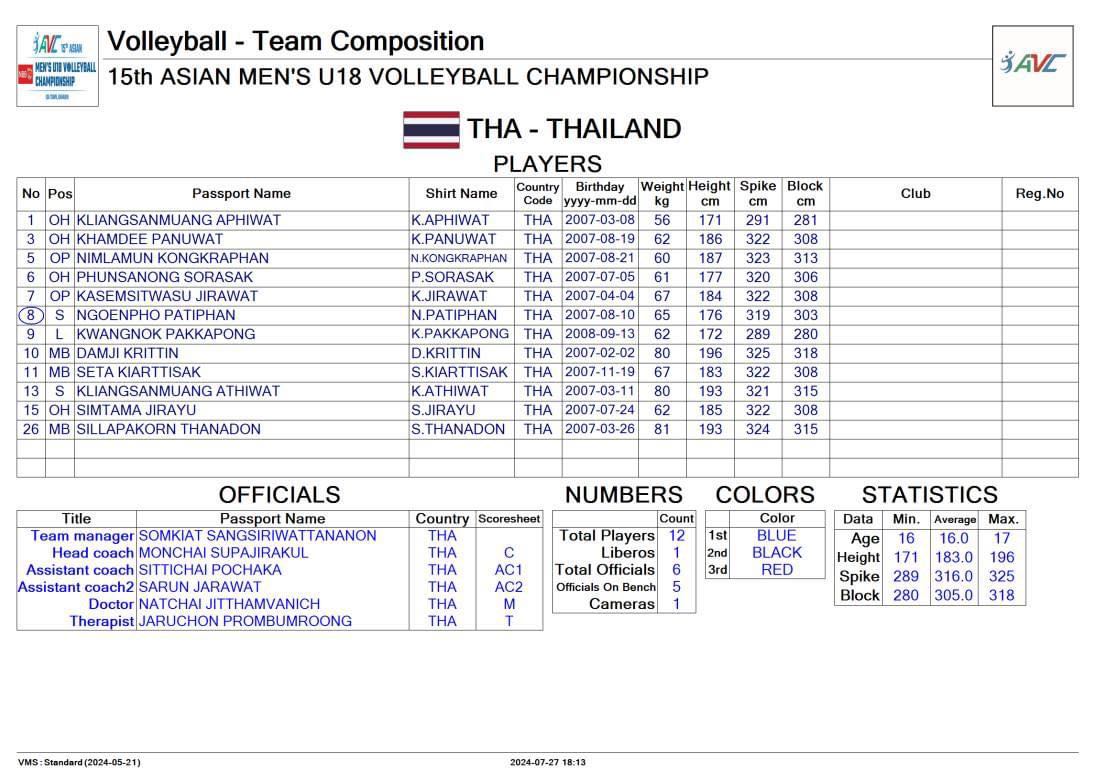
Task: Click the circled number 8 marker
Action: (31, 315)
